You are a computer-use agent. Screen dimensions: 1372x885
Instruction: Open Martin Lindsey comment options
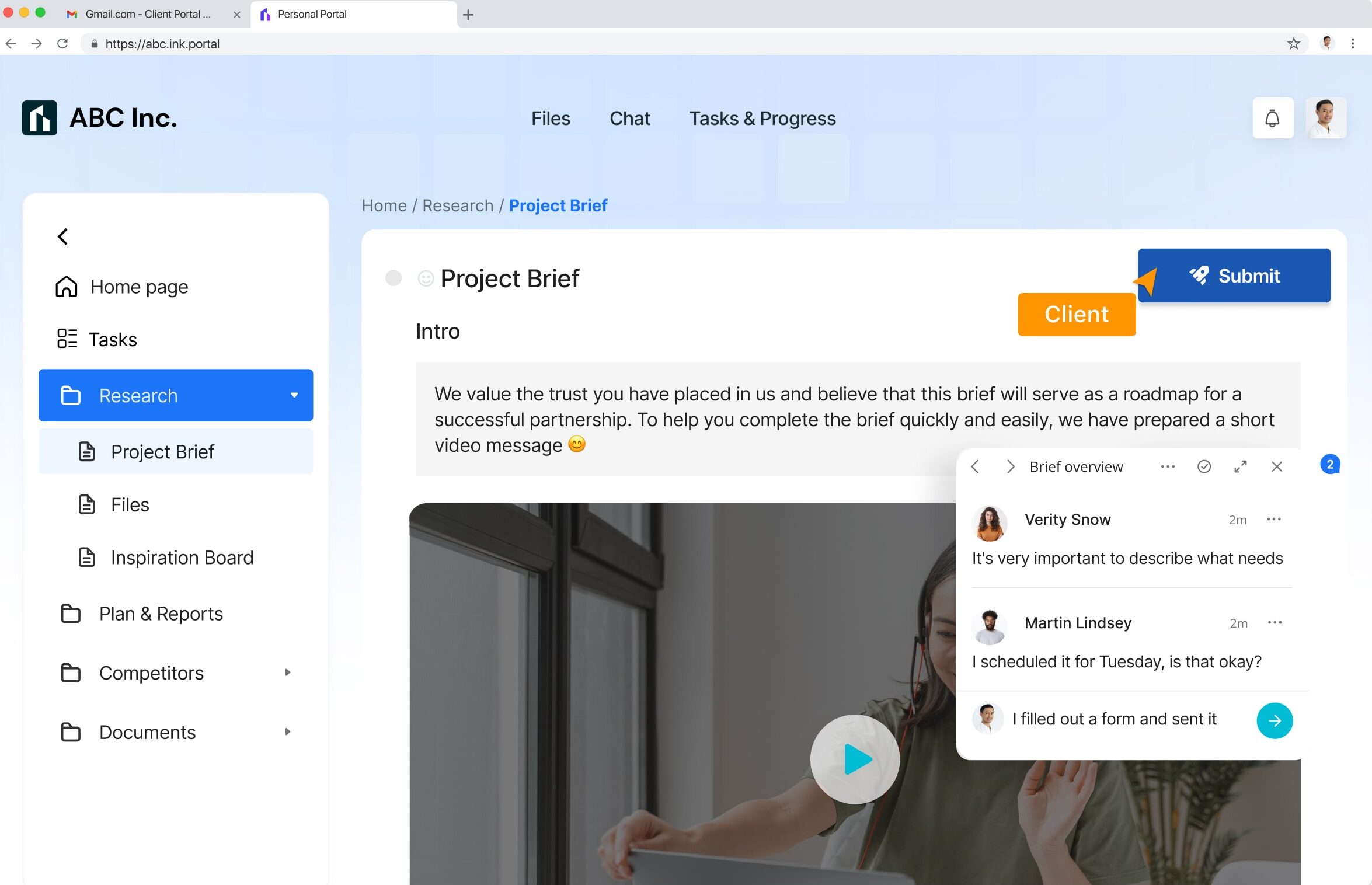pyautogui.click(x=1275, y=622)
